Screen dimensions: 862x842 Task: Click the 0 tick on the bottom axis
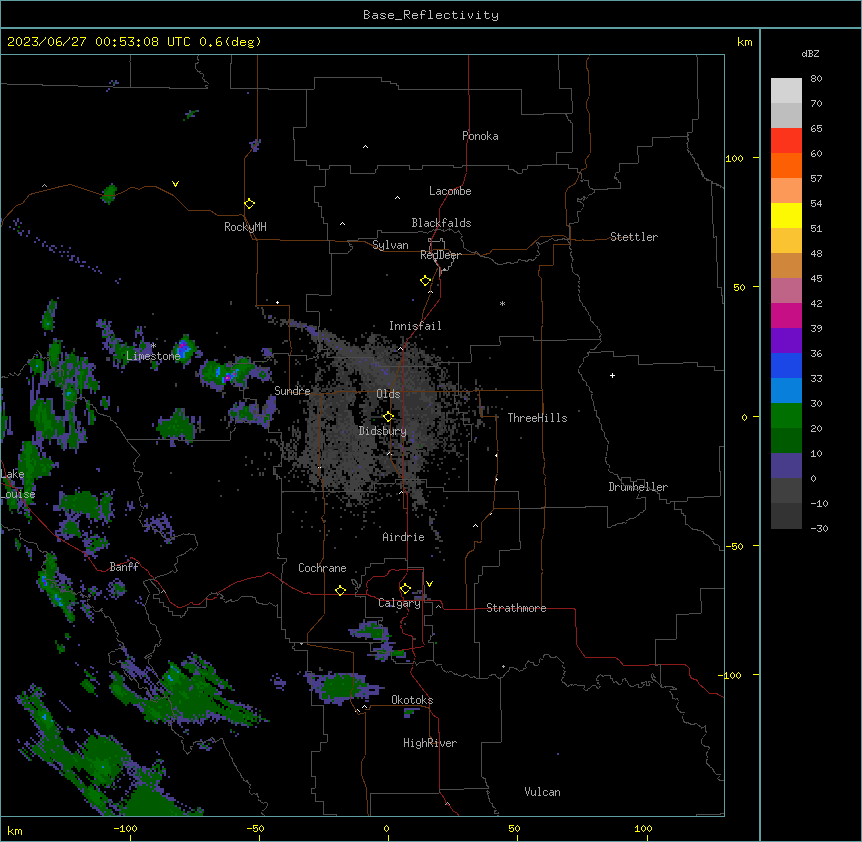click(386, 828)
